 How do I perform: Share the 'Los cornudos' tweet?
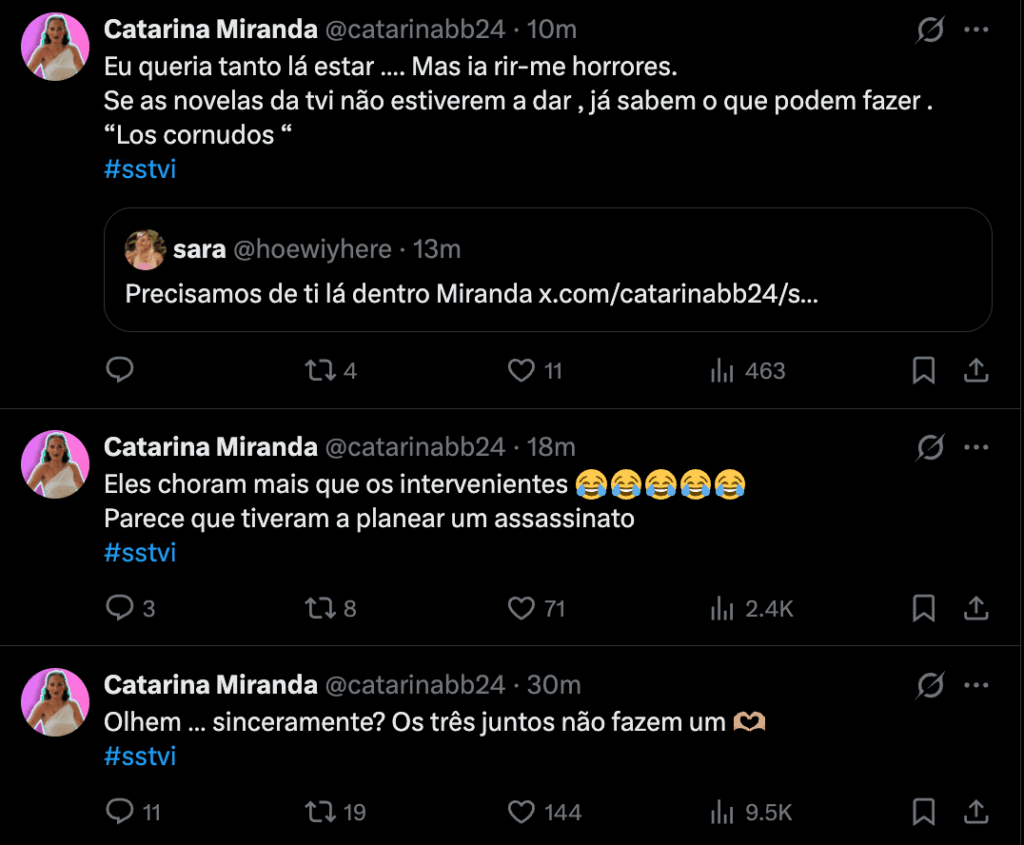tap(976, 371)
